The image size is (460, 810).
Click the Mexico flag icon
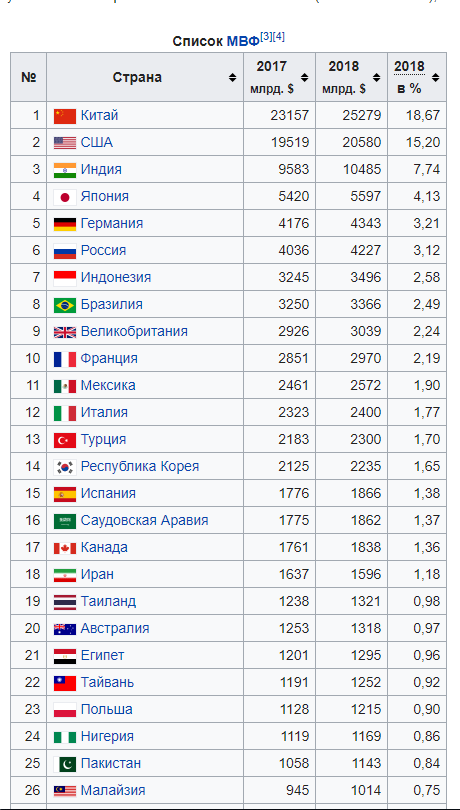pos(65,386)
